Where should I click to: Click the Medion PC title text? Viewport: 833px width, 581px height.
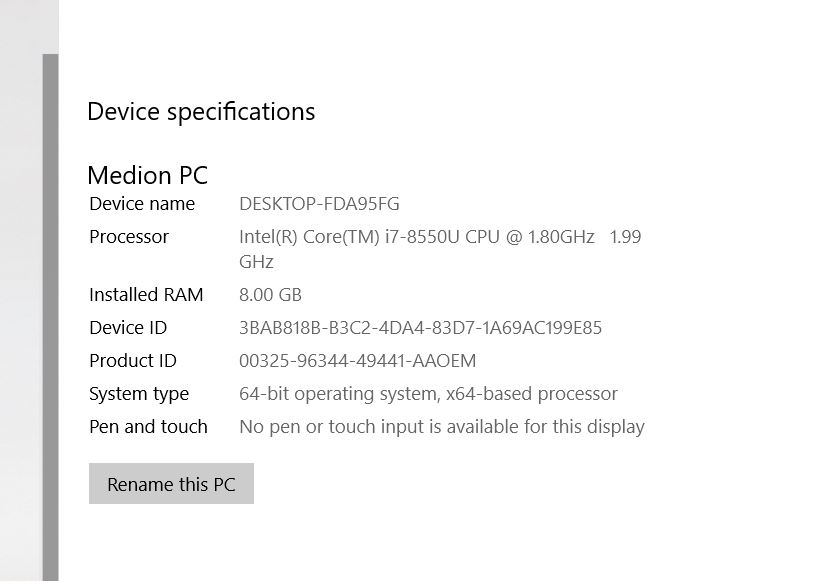pos(147,175)
